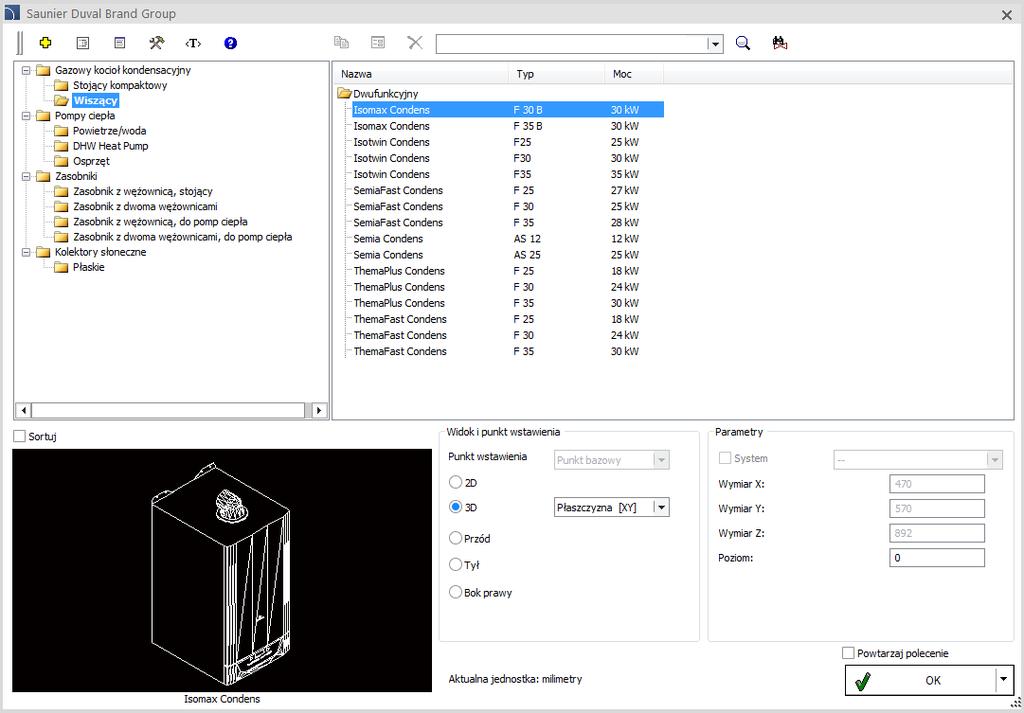Collapse the Pompy ciepła tree node
Screen dimensions: 1024x713
(x=26, y=116)
